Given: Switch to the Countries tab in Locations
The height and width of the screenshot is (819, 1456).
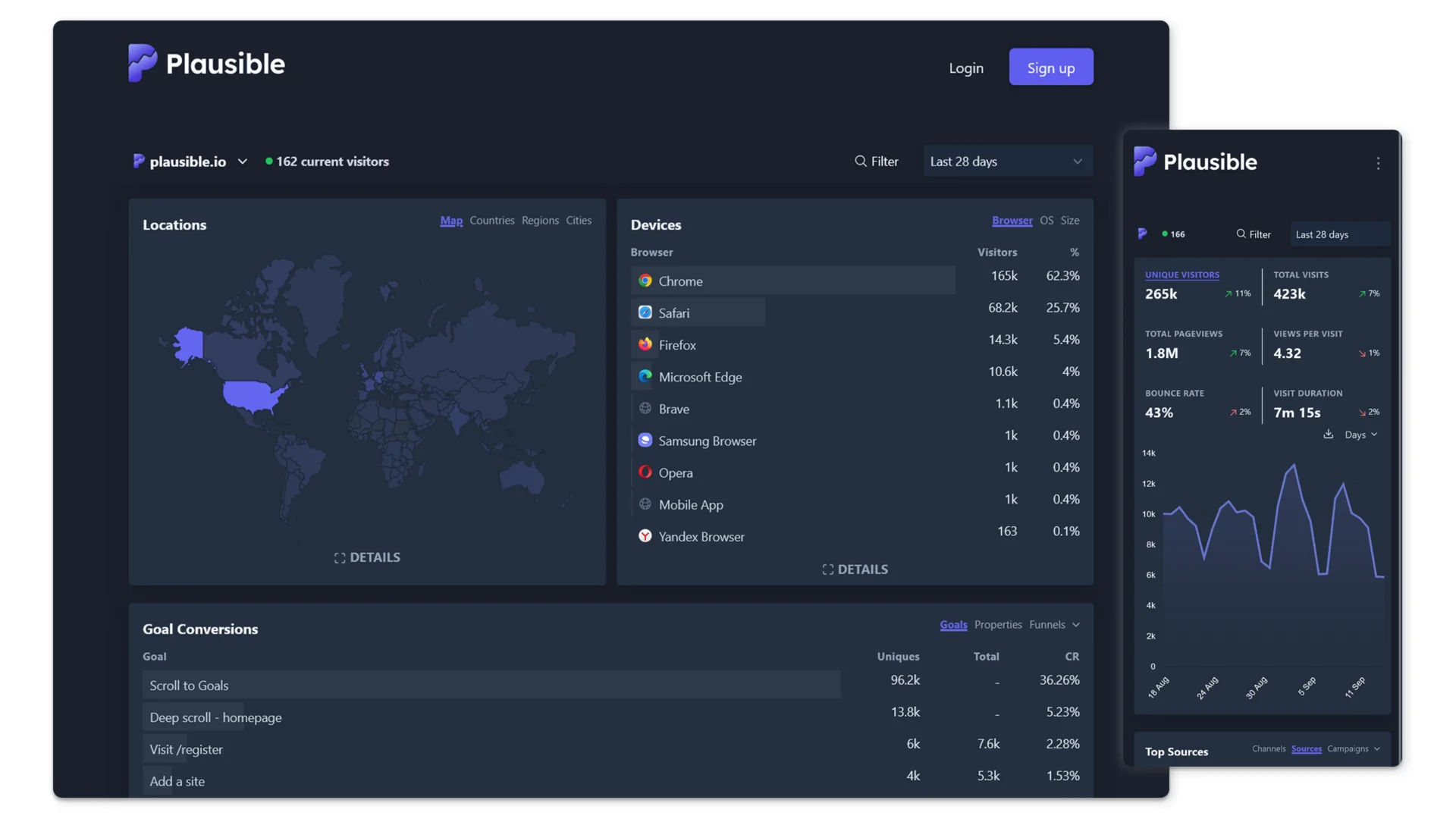Looking at the screenshot, I should coord(491,221).
